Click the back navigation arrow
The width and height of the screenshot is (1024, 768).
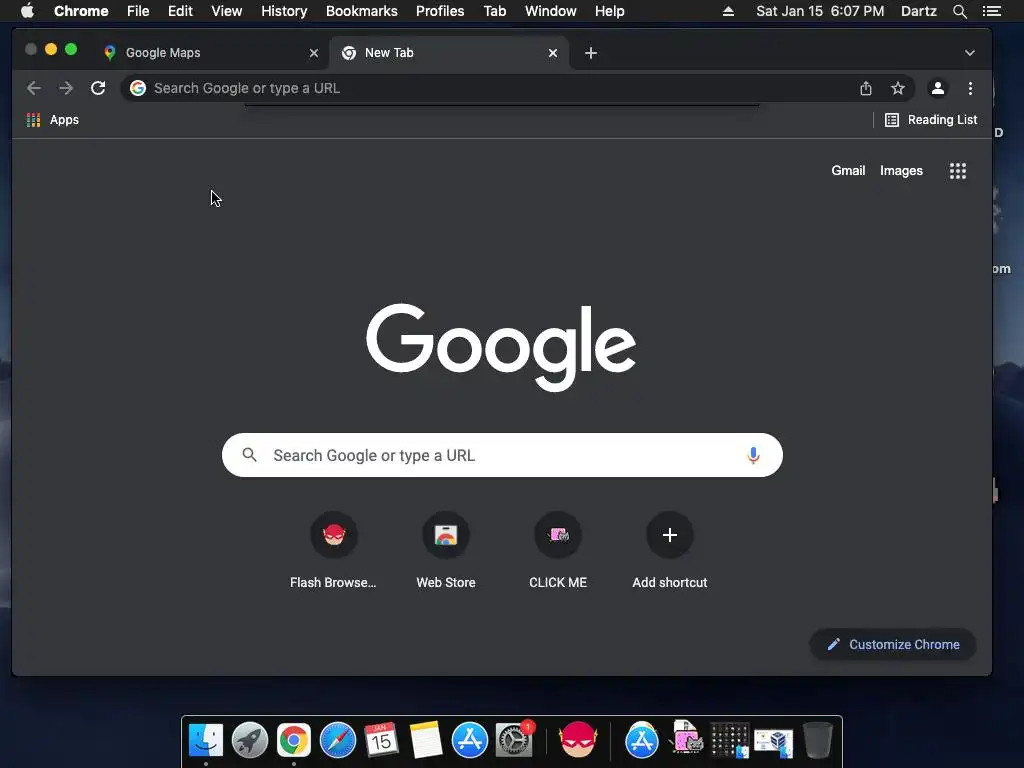click(33, 88)
